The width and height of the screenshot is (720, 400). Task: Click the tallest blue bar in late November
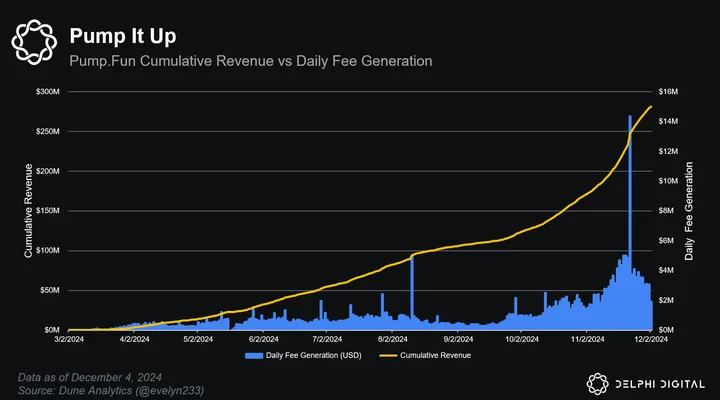(x=630, y=222)
